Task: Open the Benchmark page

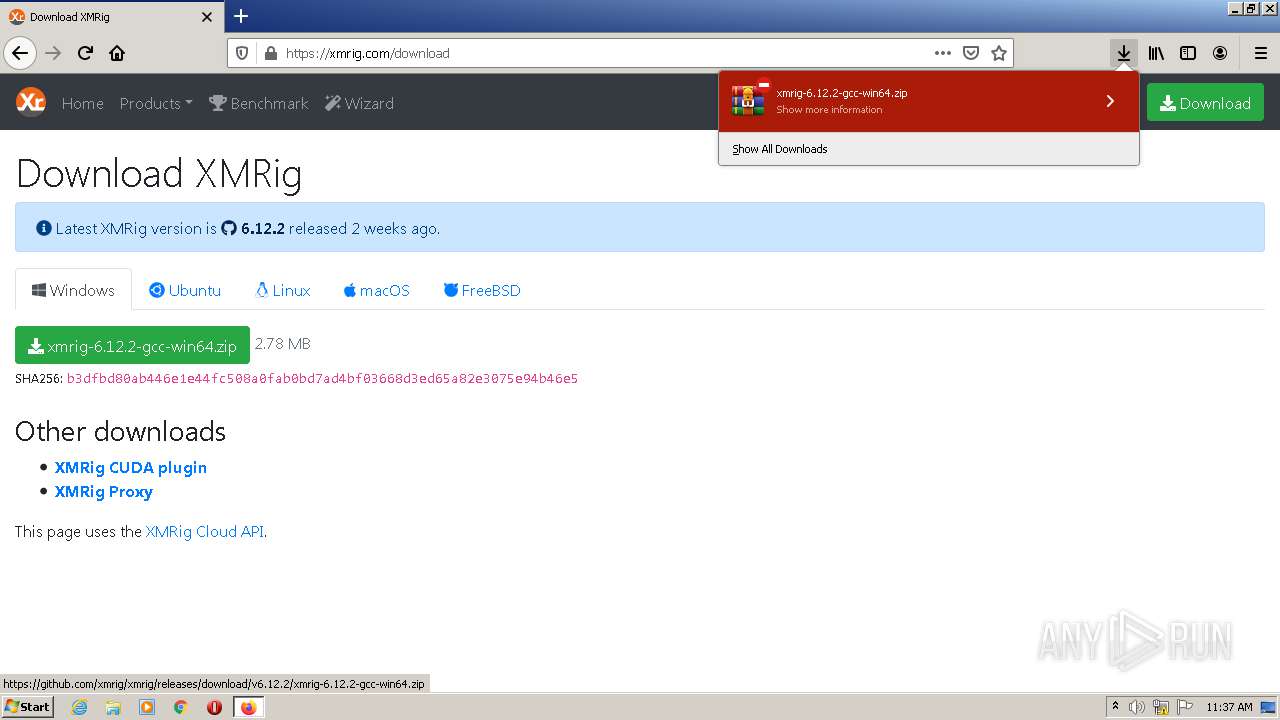Action: click(259, 103)
